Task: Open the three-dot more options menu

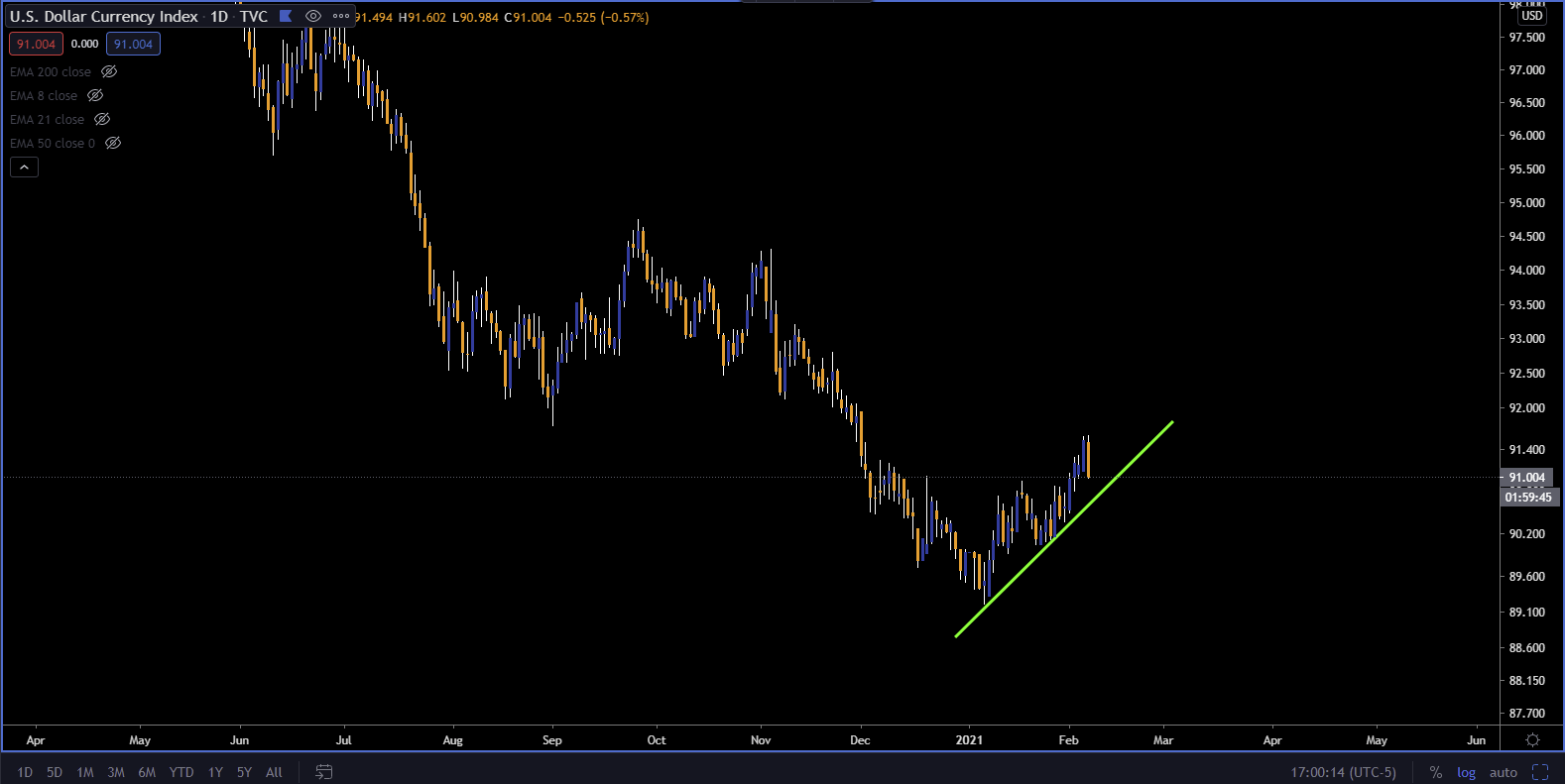Action: pos(341,16)
